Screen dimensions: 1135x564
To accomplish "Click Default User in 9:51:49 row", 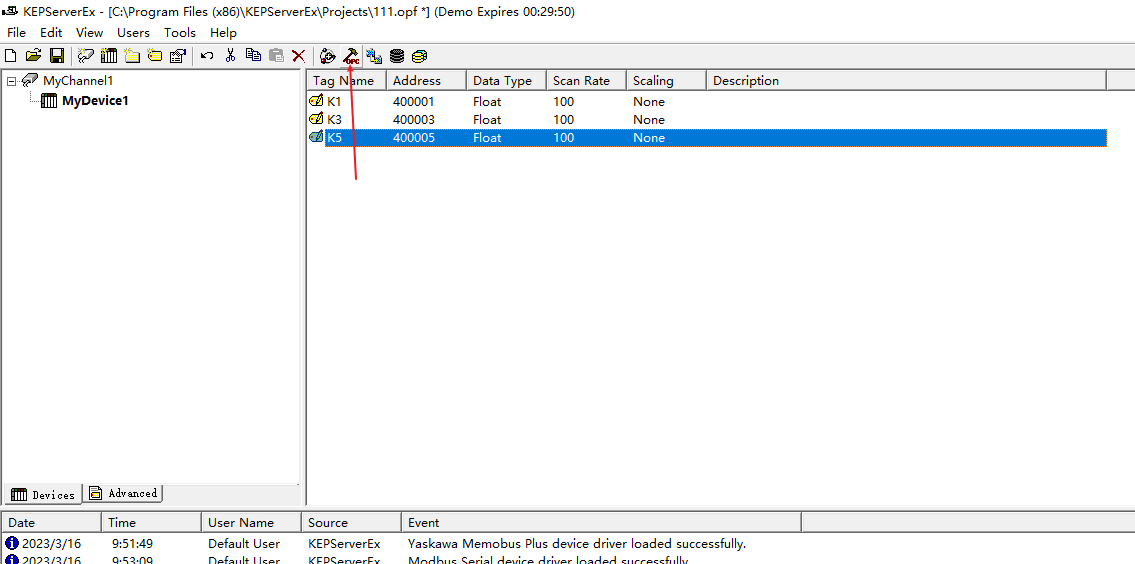I will point(244,543).
